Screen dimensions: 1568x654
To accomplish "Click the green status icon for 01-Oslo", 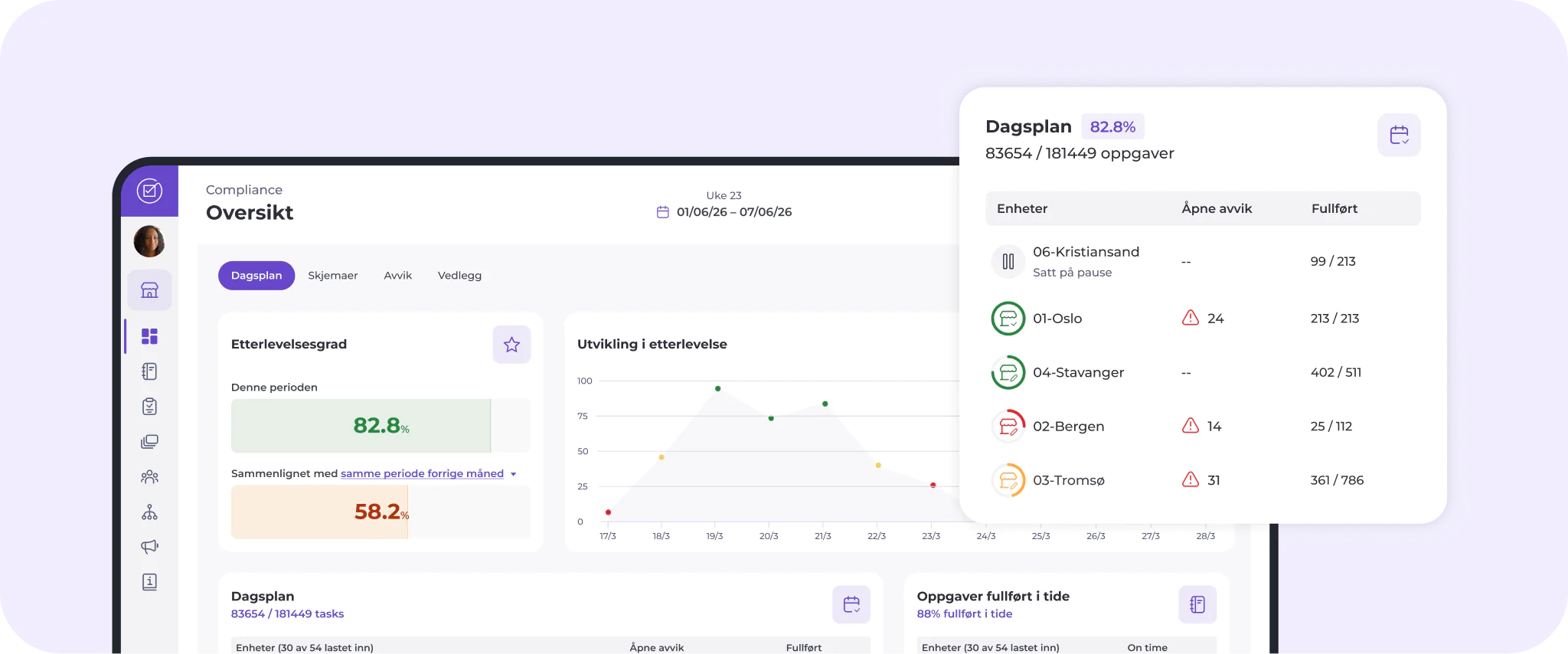I will tap(1008, 319).
